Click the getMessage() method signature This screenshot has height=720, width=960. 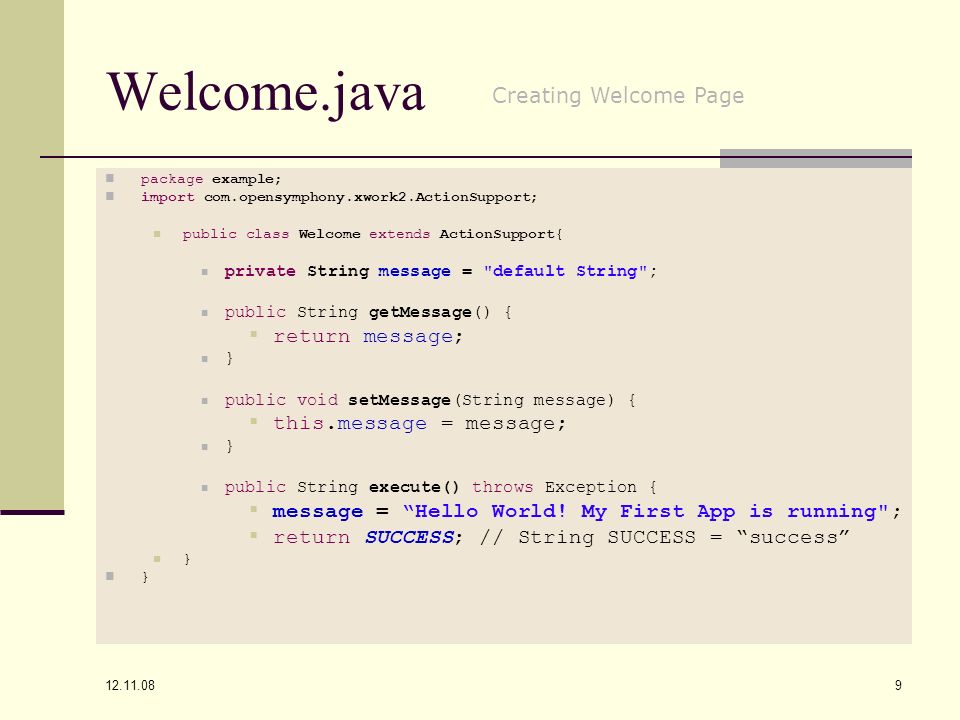coord(368,312)
